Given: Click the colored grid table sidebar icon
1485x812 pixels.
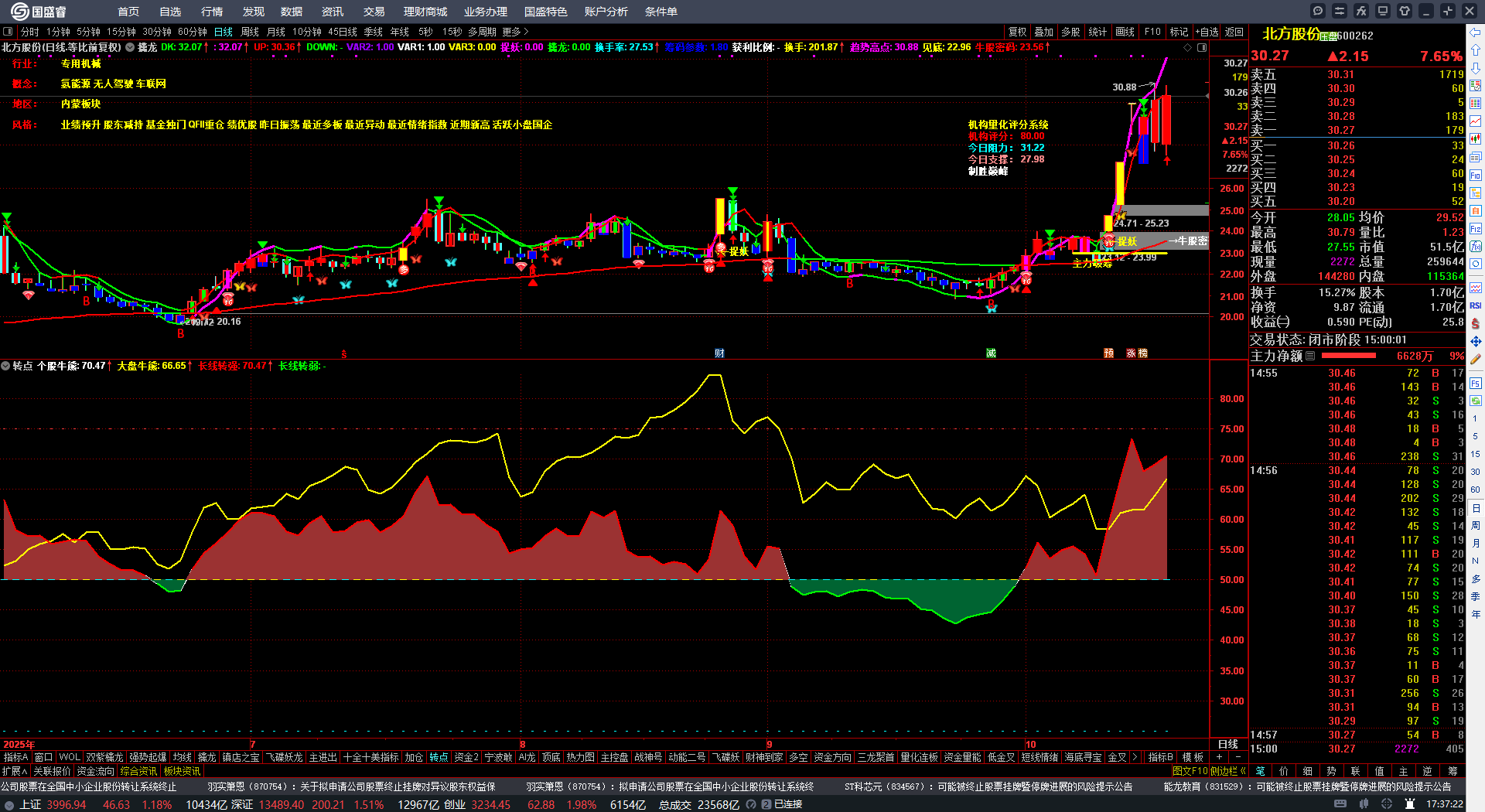Looking at the screenshot, I should coord(1476,104).
